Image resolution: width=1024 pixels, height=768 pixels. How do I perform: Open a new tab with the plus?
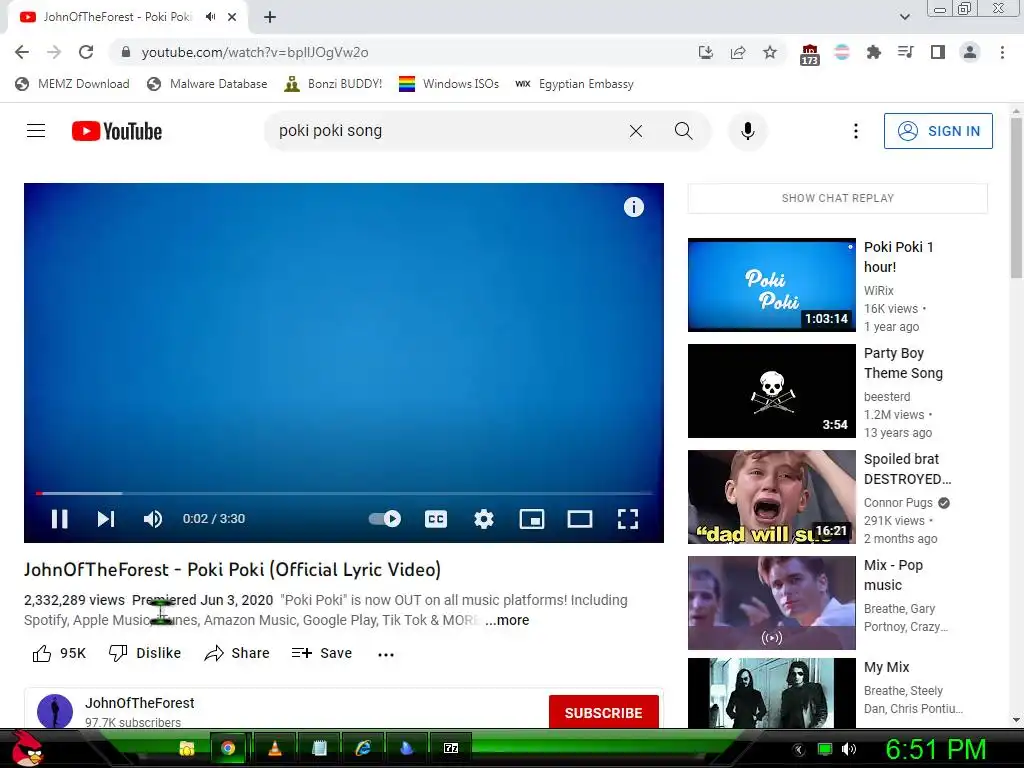tap(270, 17)
